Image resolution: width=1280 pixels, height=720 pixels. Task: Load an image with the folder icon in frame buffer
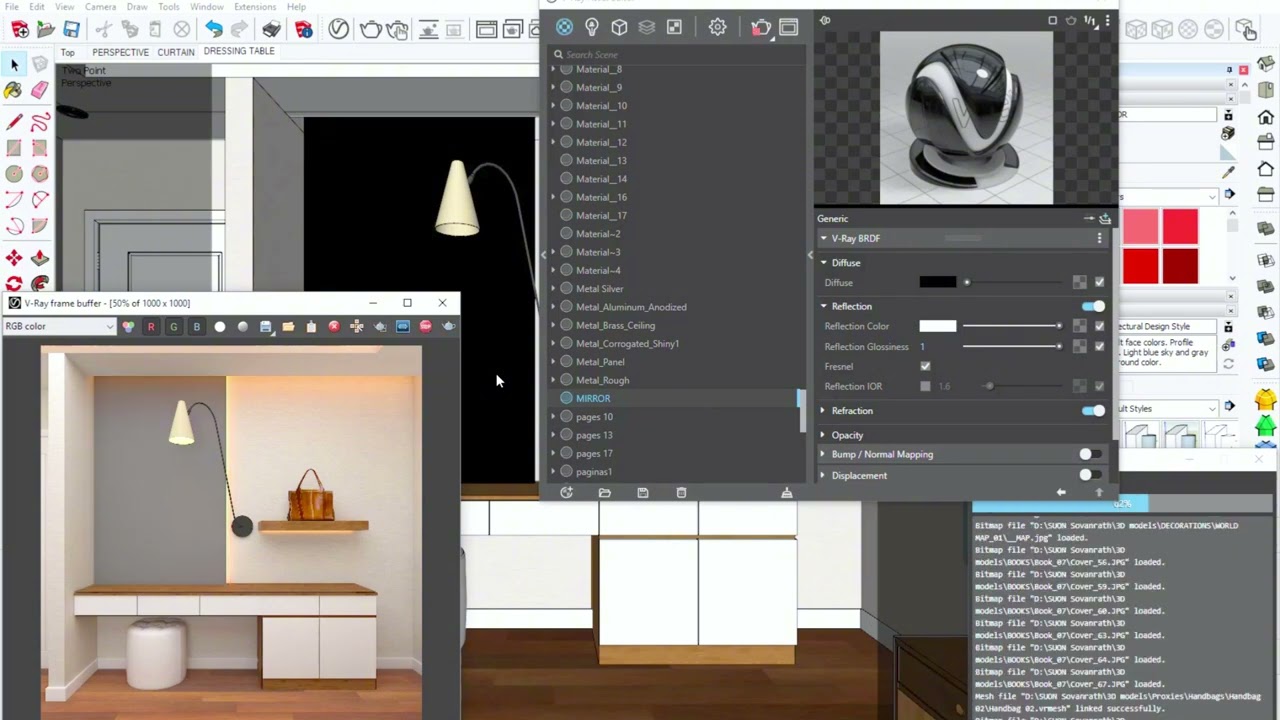[x=288, y=326]
